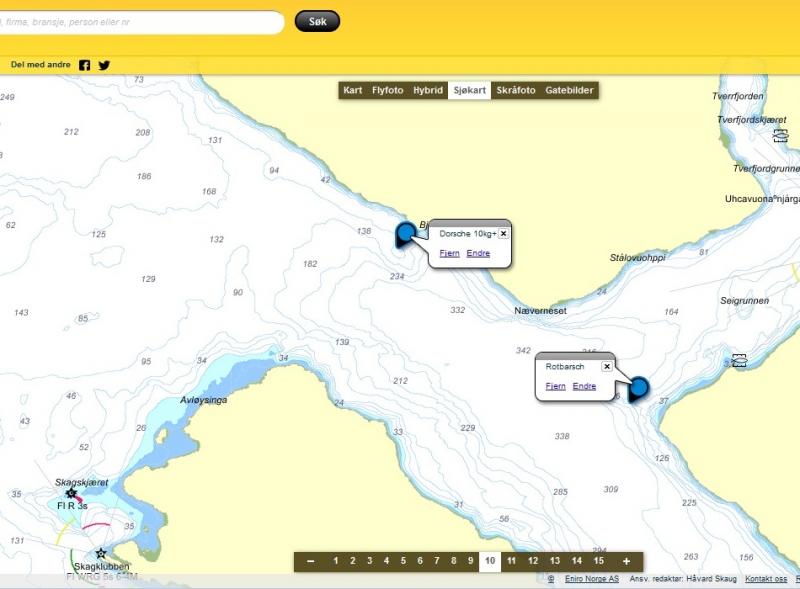The height and width of the screenshot is (589, 800).
Task: Click Fjern link in Dorsche popup
Action: [449, 253]
